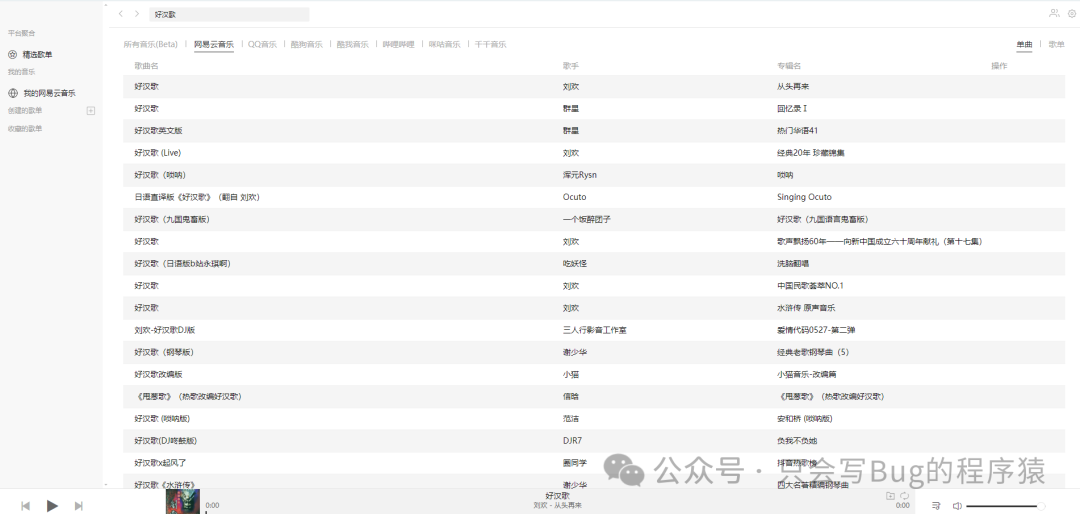Switch to the QQ音乐 tab
Viewport: 1080px width, 514px height.
262,44
